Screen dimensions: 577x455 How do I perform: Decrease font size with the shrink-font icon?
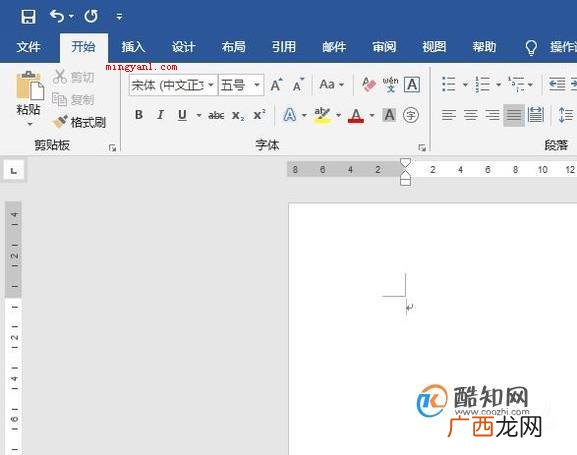pos(298,85)
